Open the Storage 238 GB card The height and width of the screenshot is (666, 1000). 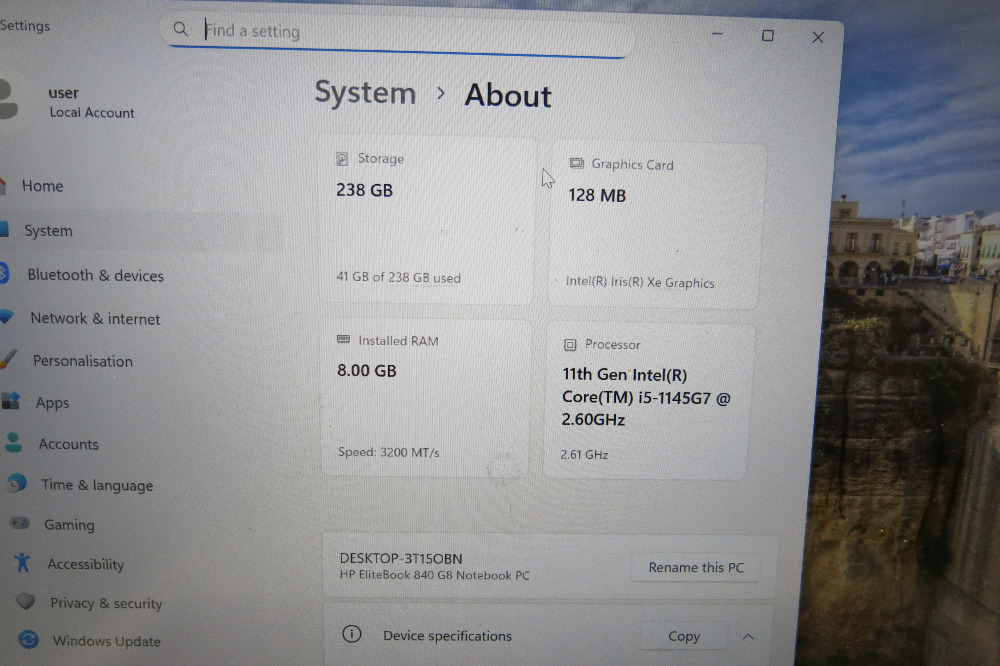coord(428,219)
